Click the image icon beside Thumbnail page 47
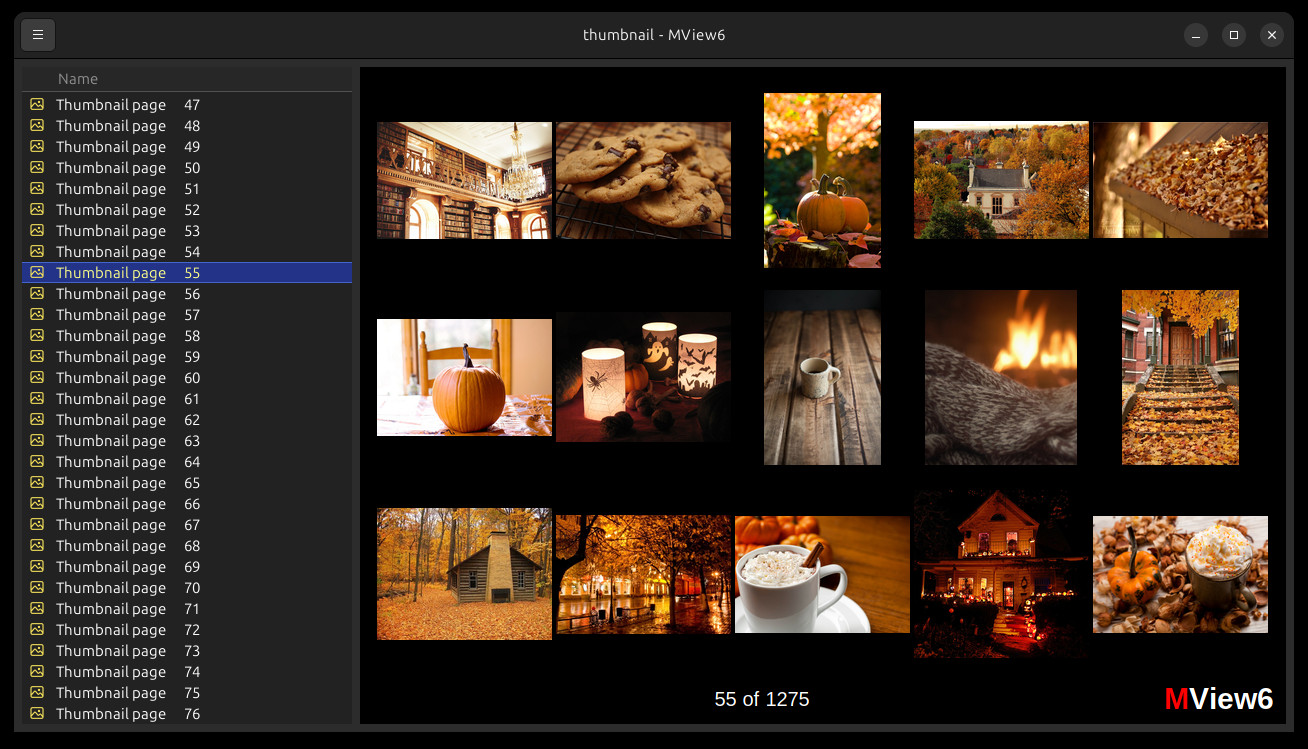 [x=37, y=104]
